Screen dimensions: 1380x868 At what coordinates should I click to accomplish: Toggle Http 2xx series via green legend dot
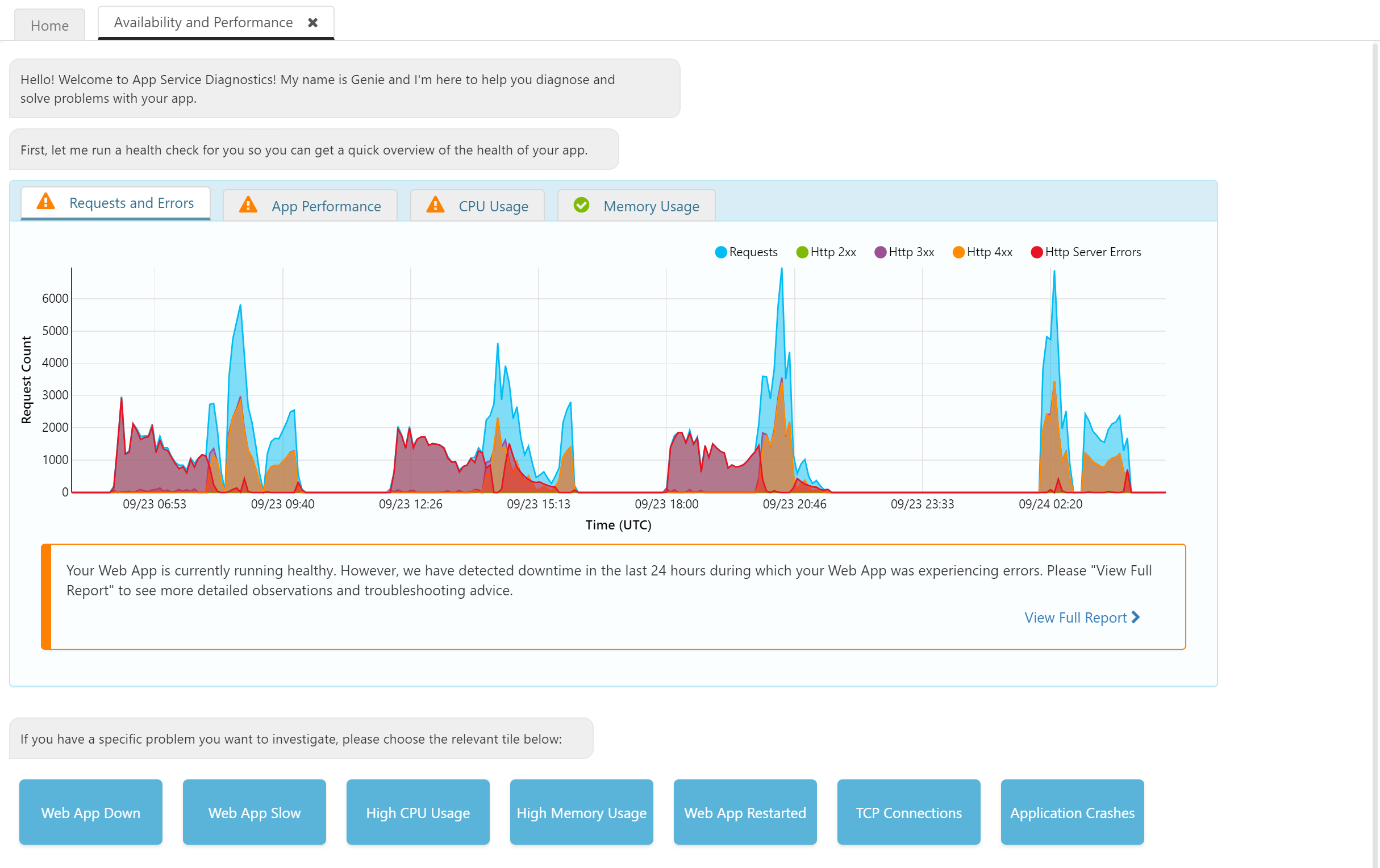click(802, 252)
